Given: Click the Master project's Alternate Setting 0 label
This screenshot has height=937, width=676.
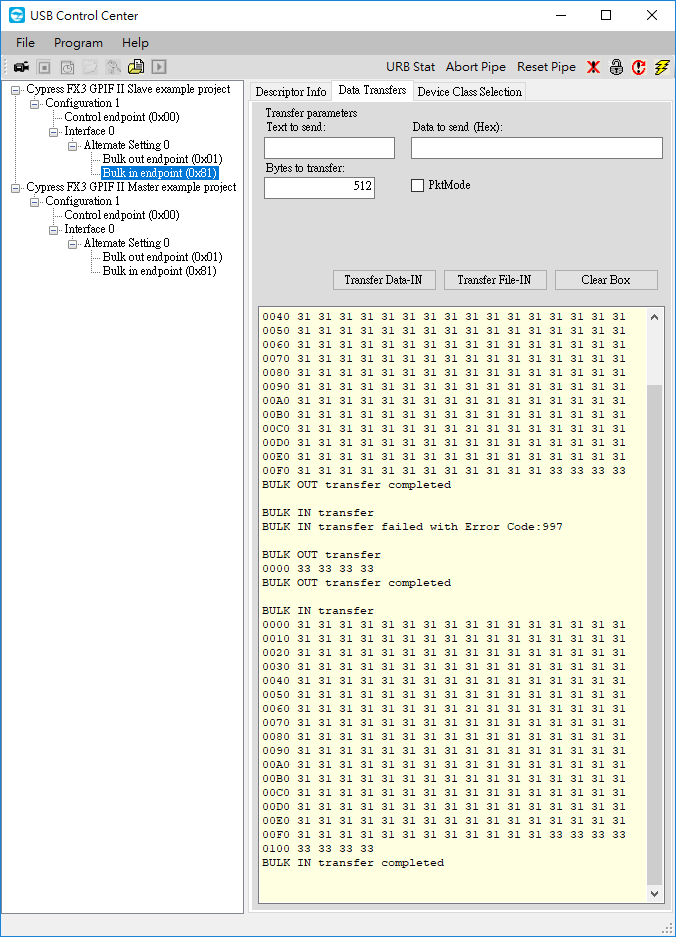Looking at the screenshot, I should (x=126, y=243).
